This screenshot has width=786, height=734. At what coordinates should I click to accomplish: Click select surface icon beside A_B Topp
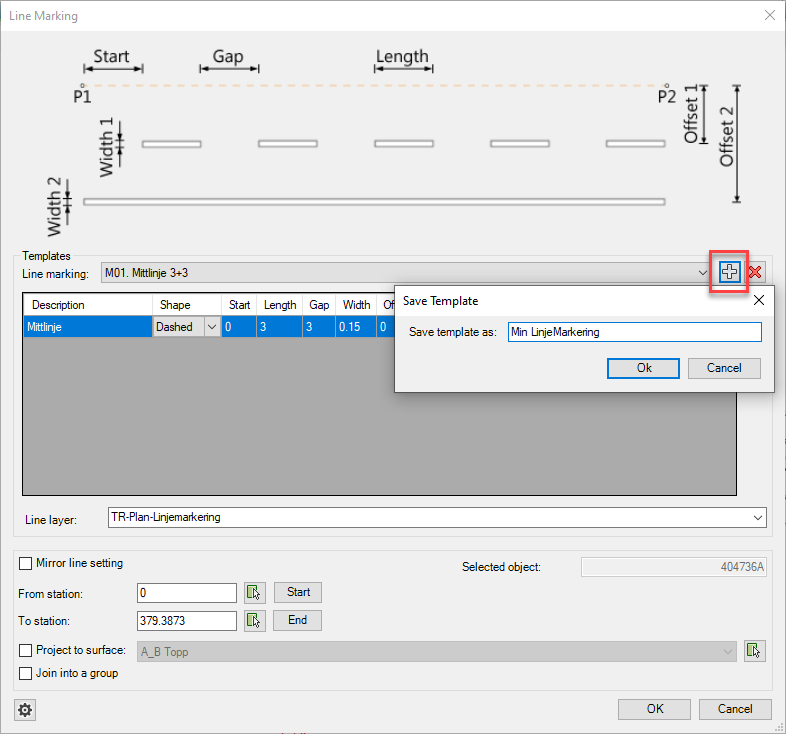click(x=754, y=651)
